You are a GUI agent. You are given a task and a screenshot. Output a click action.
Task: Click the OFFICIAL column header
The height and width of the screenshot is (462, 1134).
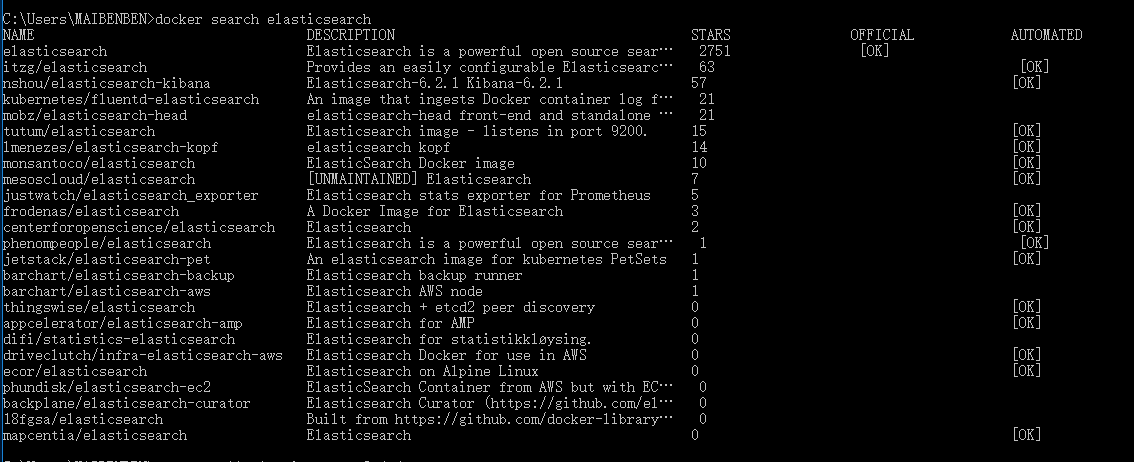[882, 35]
